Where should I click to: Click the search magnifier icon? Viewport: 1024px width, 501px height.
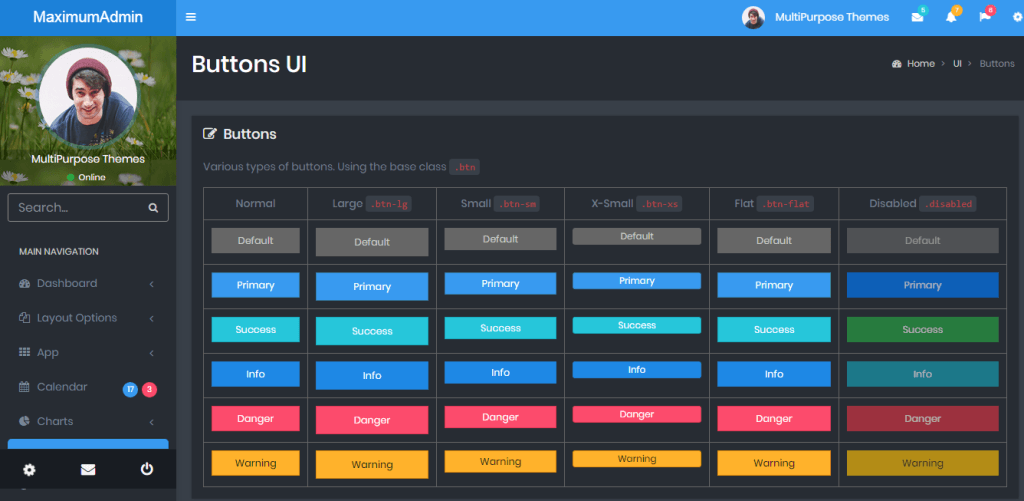[153, 208]
